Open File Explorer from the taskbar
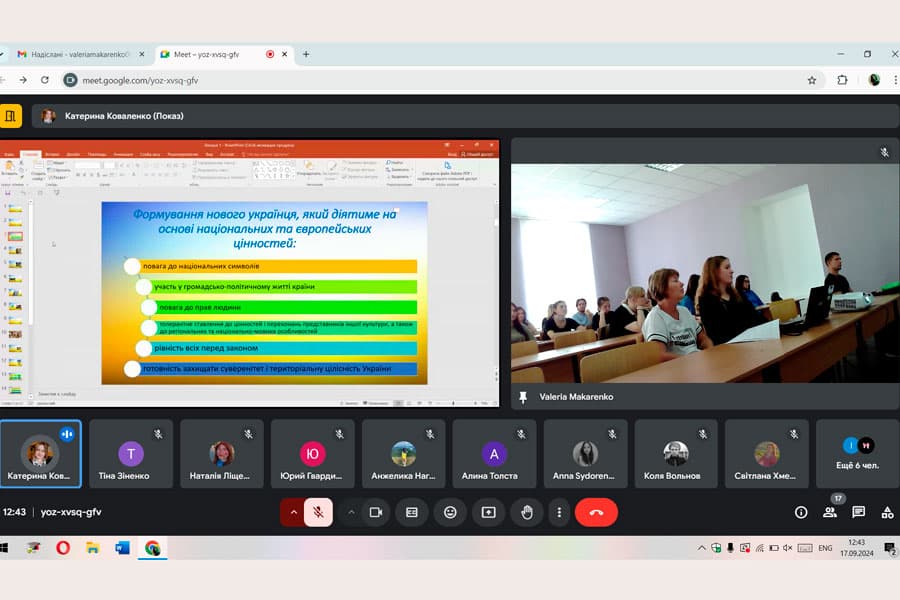The height and width of the screenshot is (600, 900). (92, 548)
